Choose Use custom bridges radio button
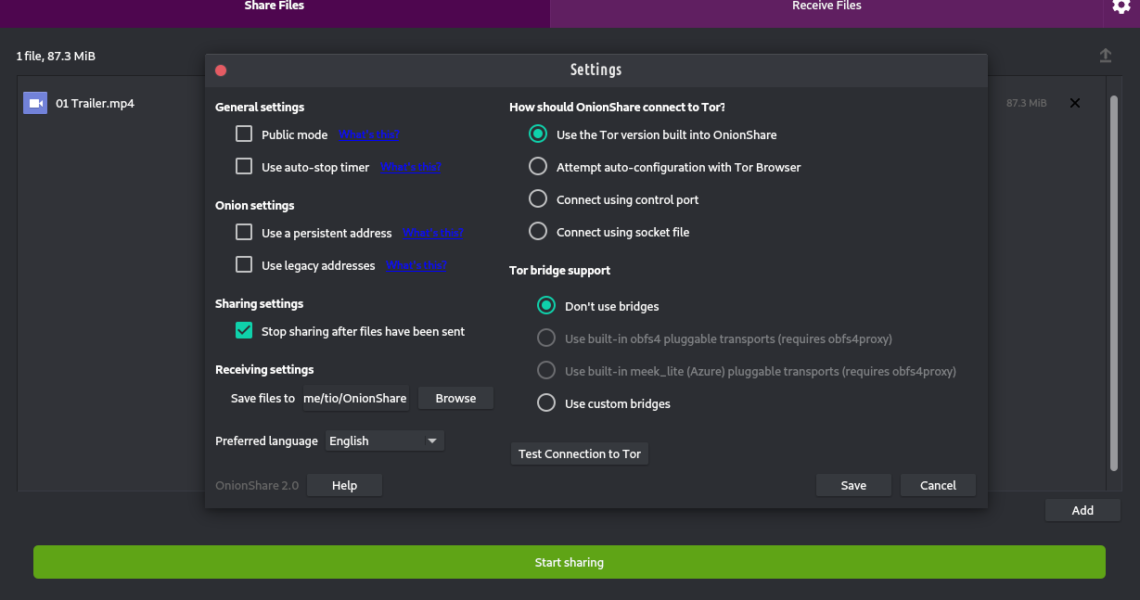 pyautogui.click(x=546, y=404)
